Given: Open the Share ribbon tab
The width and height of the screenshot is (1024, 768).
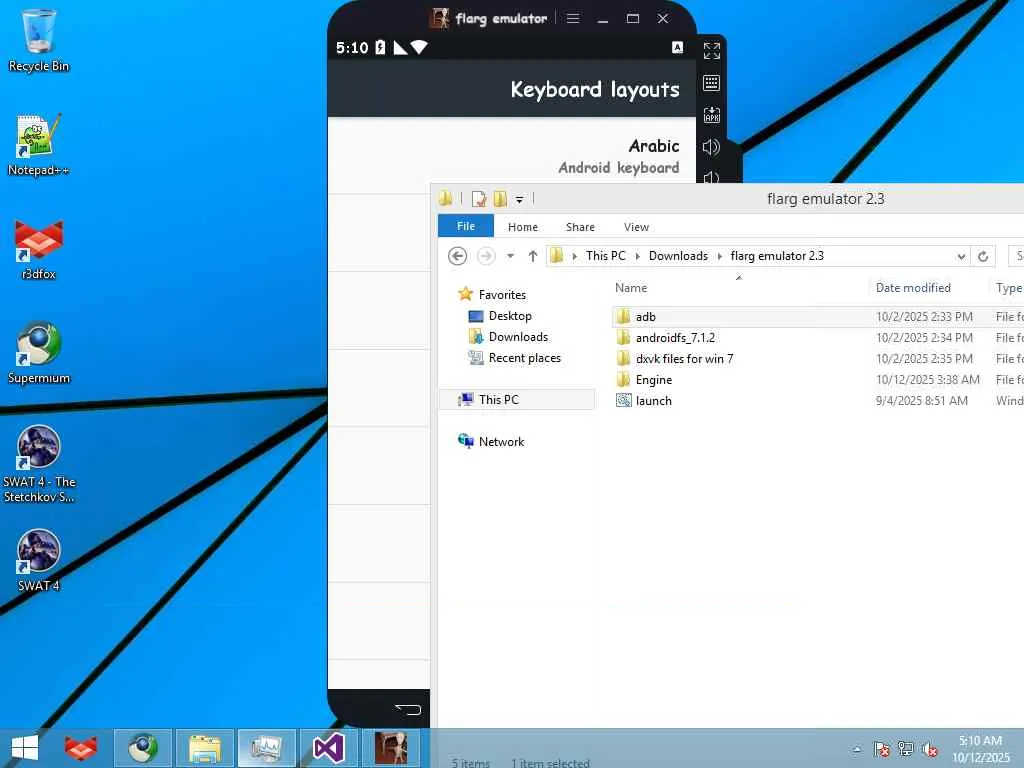Looking at the screenshot, I should [x=580, y=227].
